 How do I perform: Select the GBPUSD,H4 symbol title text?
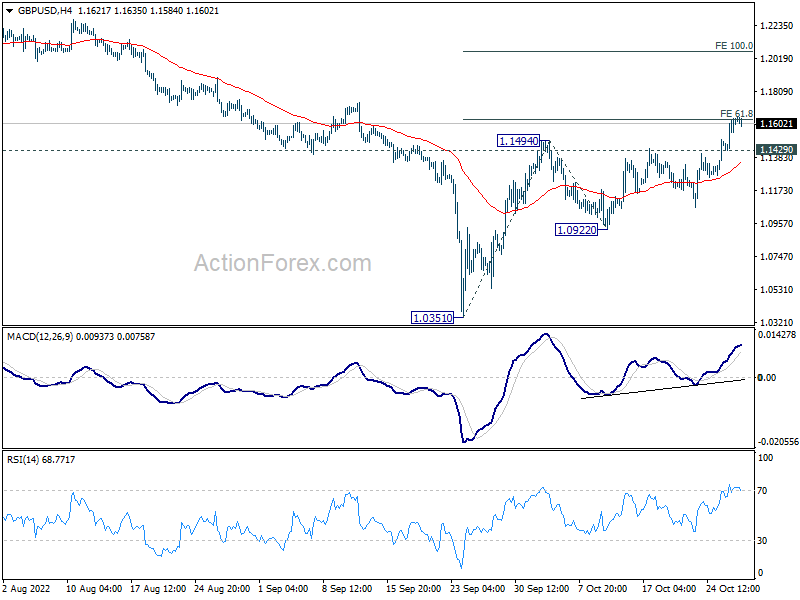click(x=45, y=11)
